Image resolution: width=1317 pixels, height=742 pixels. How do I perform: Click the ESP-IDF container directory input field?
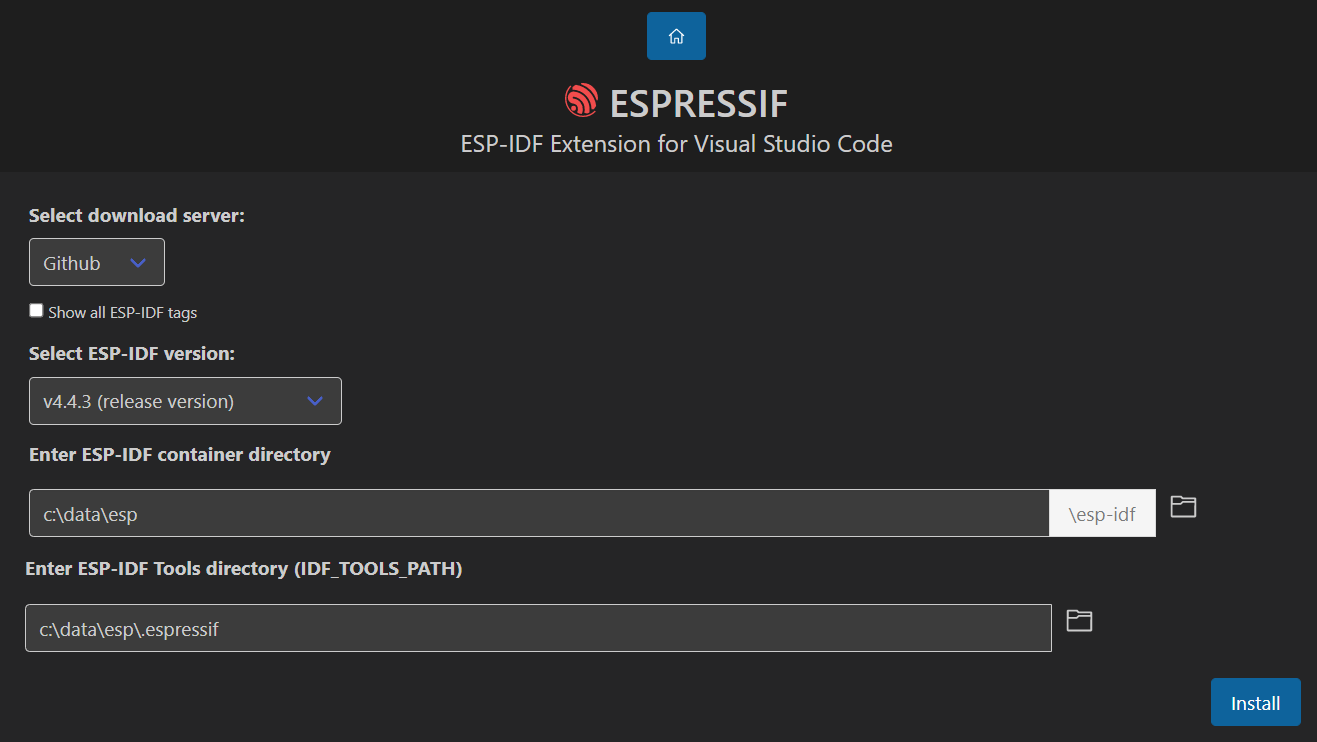tap(539, 513)
